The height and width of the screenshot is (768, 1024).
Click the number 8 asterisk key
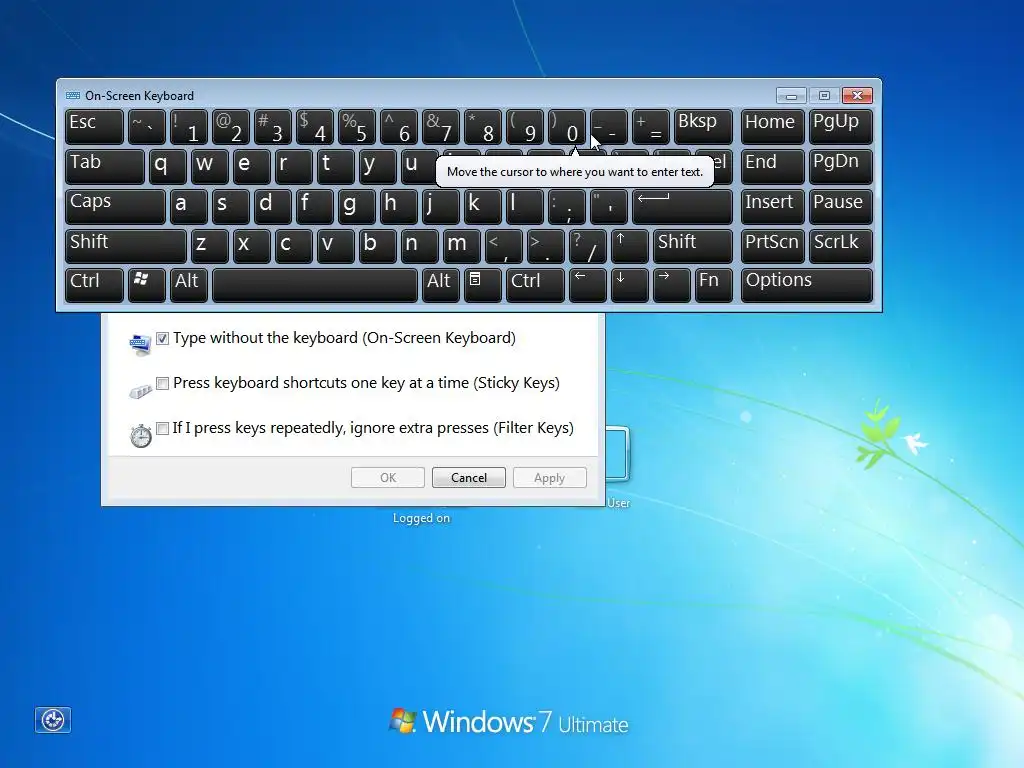(483, 127)
